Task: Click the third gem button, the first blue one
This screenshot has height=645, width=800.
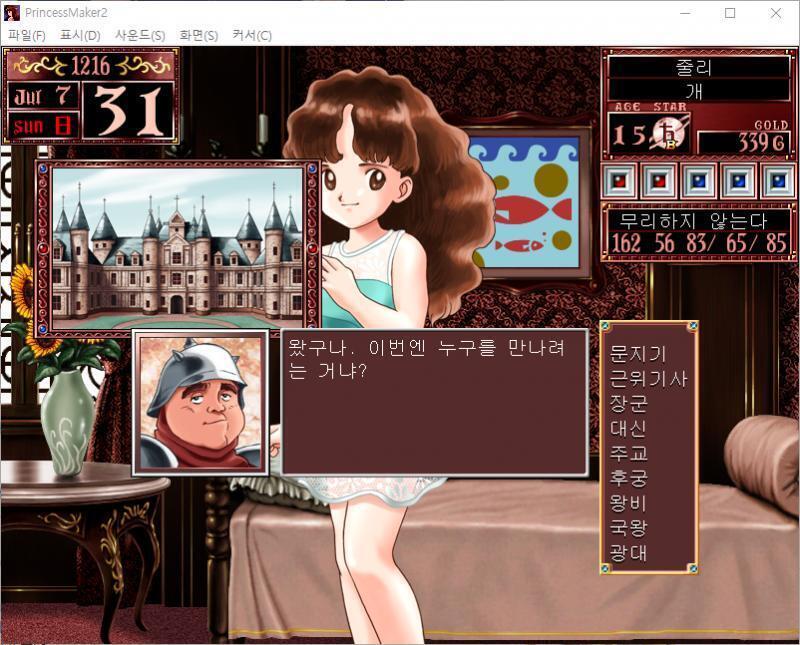Action: pos(698,181)
